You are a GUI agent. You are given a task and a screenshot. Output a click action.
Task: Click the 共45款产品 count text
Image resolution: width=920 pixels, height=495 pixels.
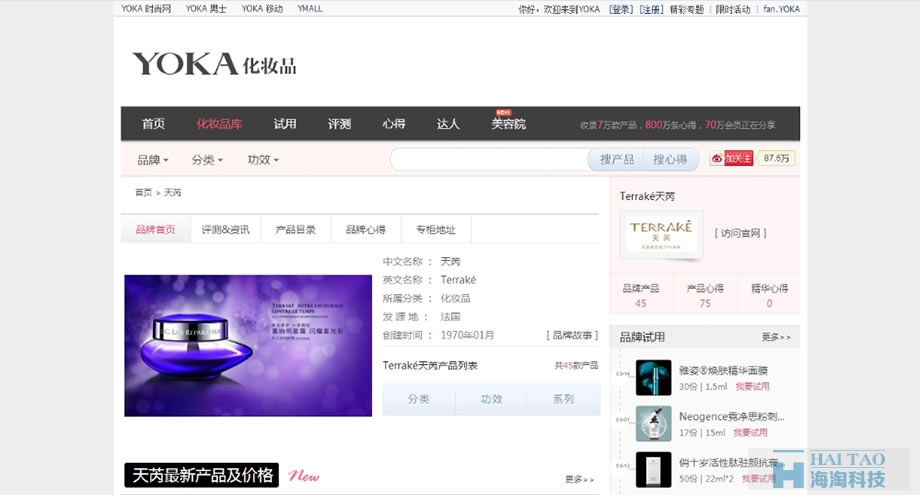point(576,365)
